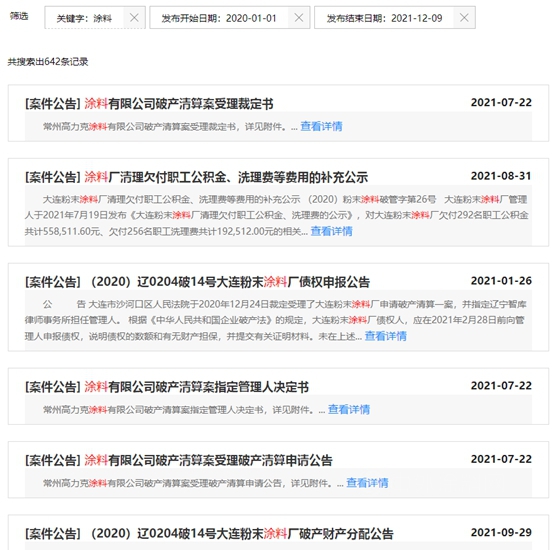Click the 共搜索出642条记录 result count
The width and height of the screenshot is (557, 550).
tap(48, 62)
